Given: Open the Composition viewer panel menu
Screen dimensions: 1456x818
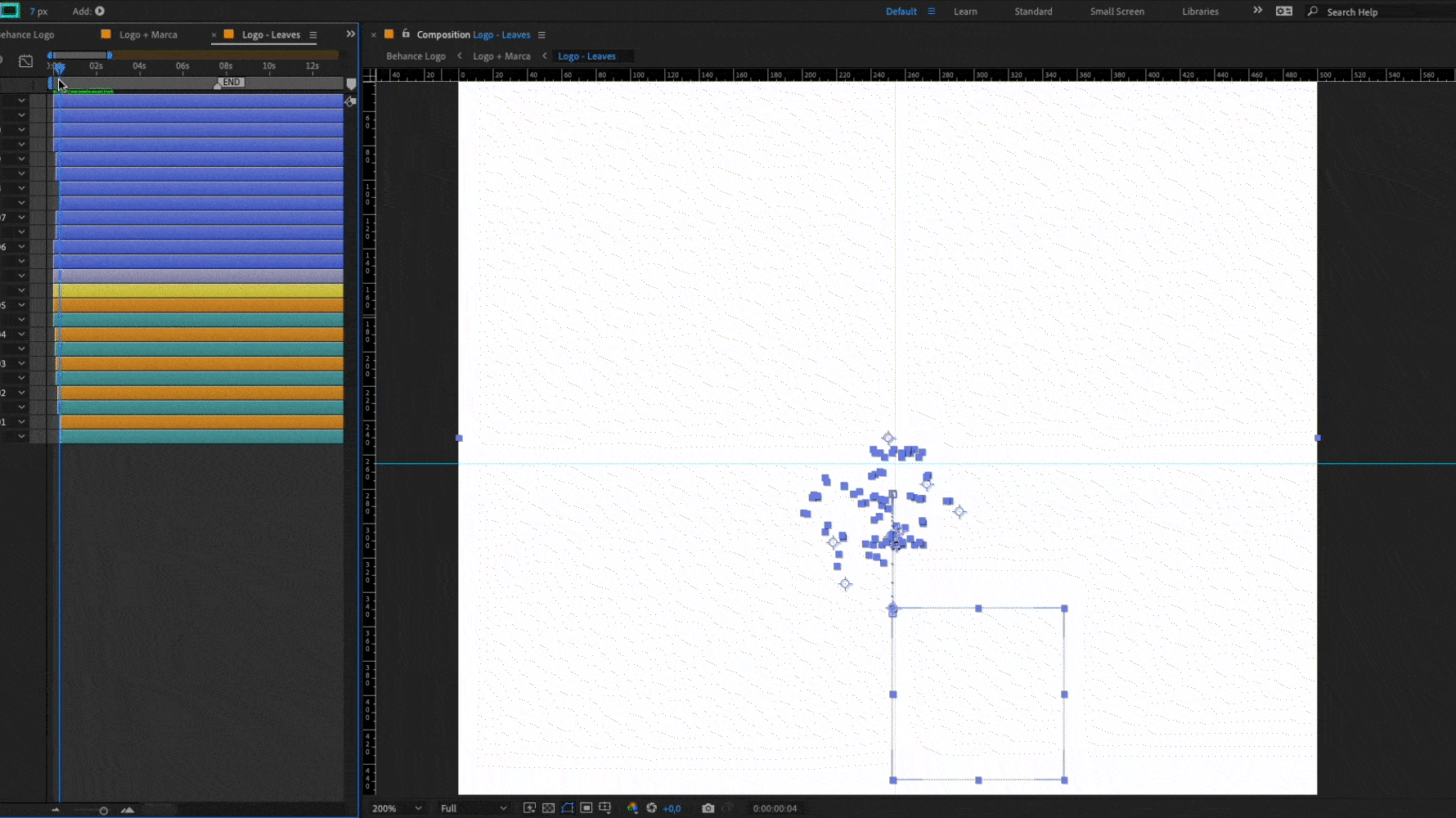Looking at the screenshot, I should click(542, 35).
